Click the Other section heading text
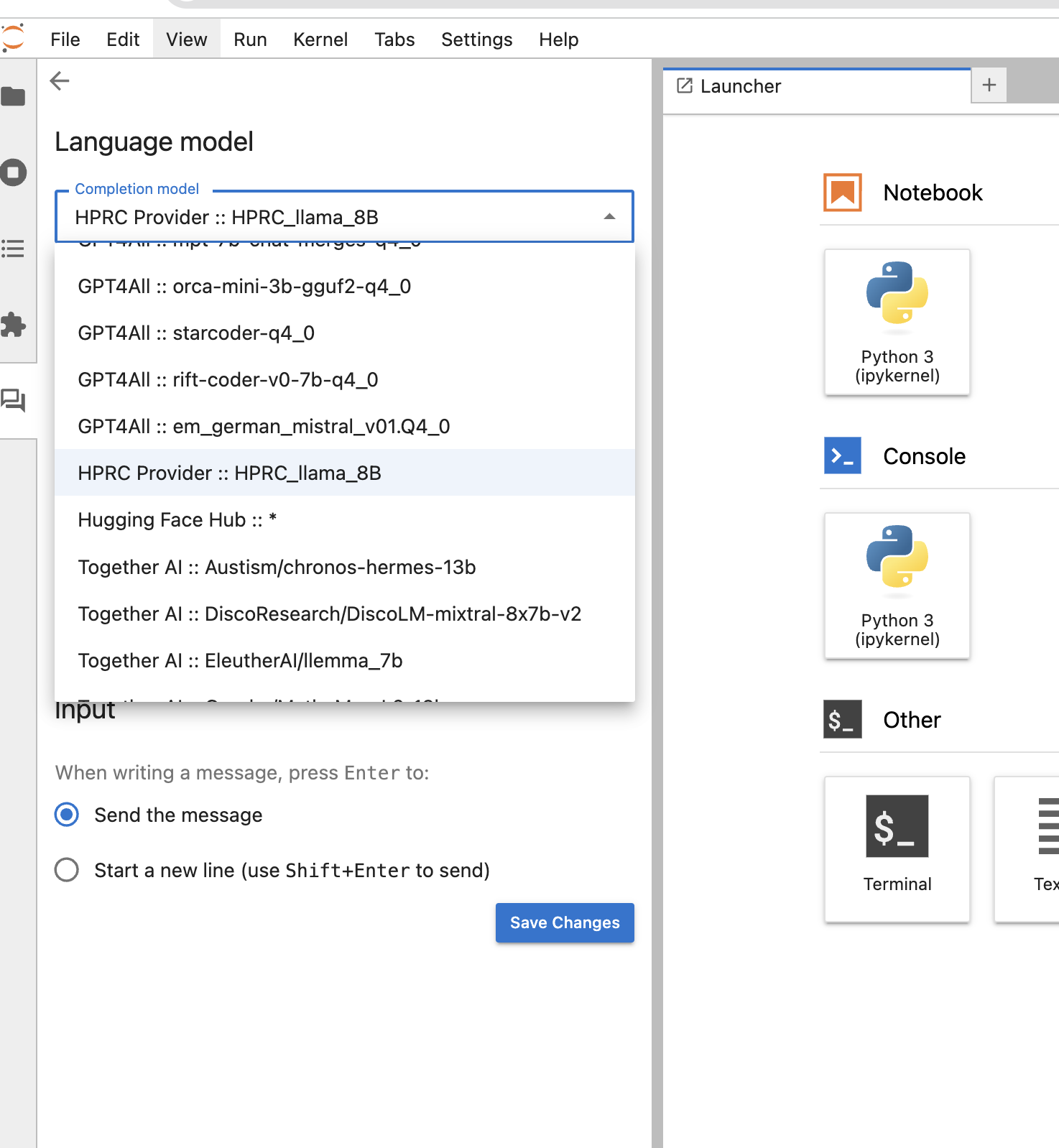 coord(912,720)
